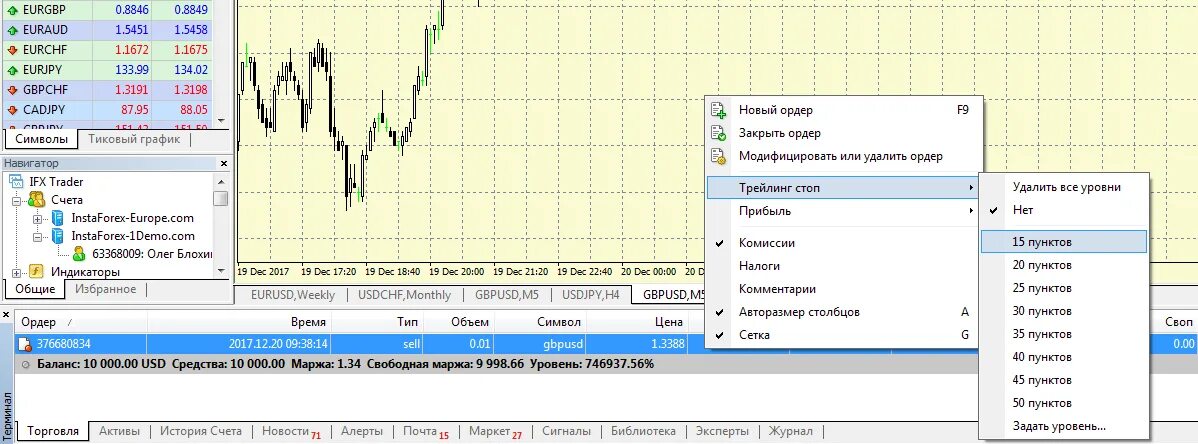Viewport: 1198px width, 444px height.
Task: Select 45 пунктов trailing stop
Action: 1064,380
